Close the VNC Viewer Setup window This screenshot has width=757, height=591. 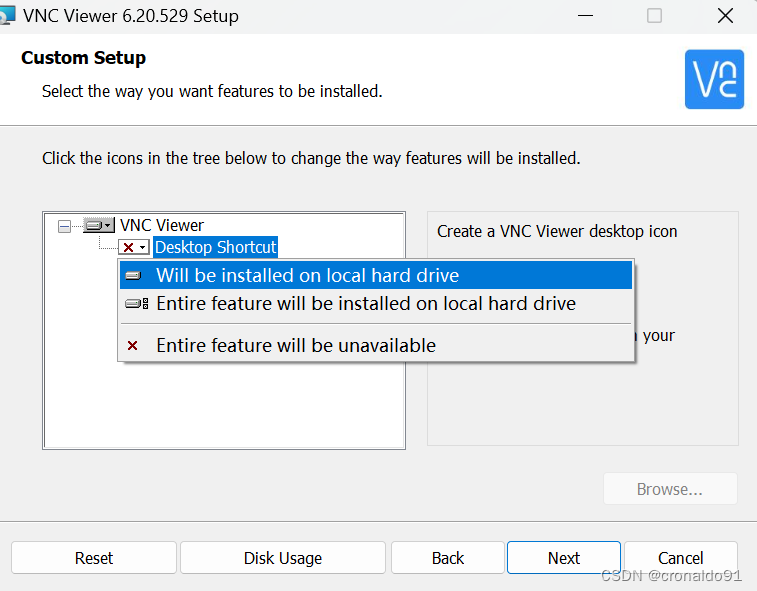[x=725, y=16]
